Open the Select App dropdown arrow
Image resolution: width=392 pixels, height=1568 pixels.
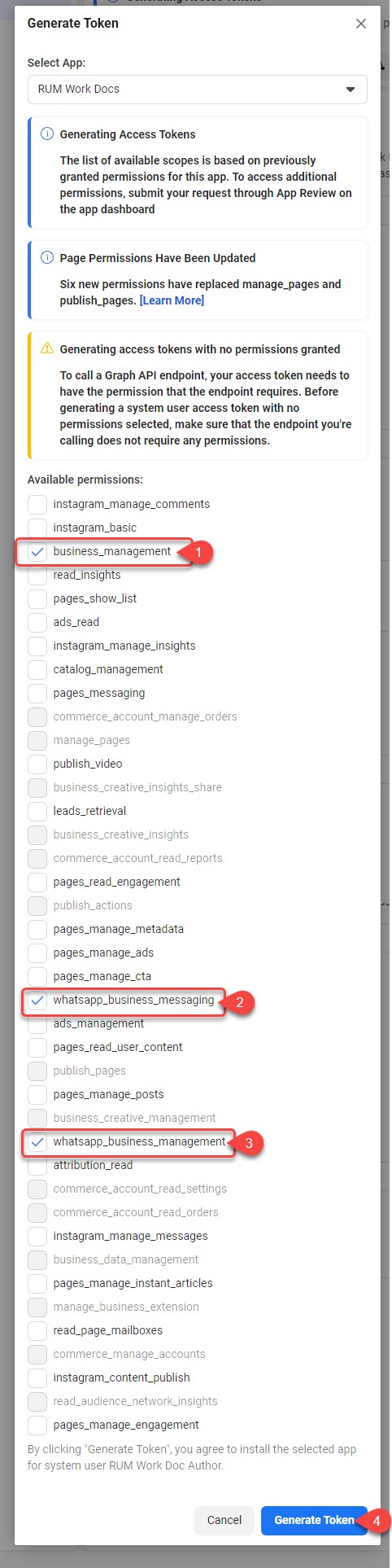click(351, 90)
